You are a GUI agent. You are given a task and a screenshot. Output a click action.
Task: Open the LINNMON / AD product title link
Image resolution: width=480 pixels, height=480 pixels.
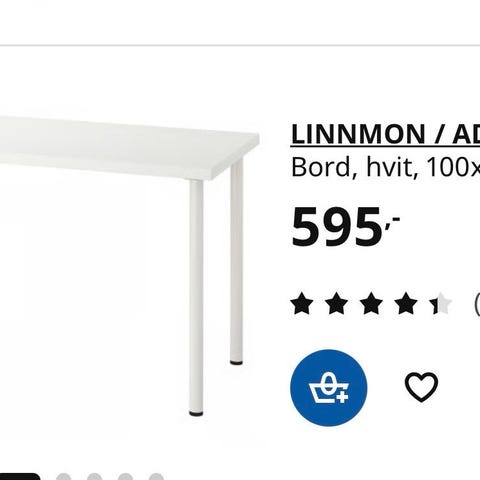click(x=385, y=134)
